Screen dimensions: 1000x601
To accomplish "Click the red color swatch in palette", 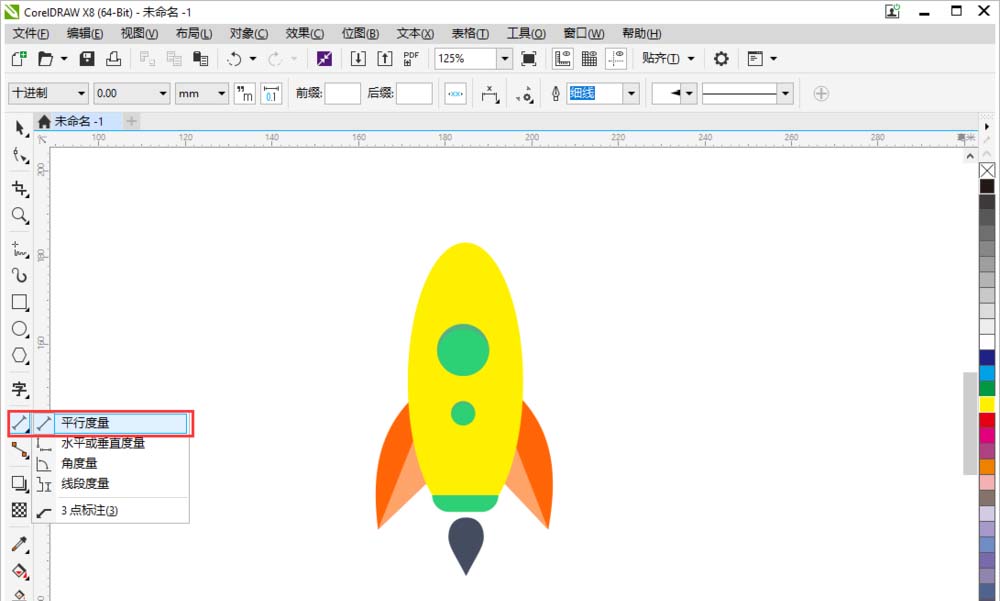I will pyautogui.click(x=987, y=420).
